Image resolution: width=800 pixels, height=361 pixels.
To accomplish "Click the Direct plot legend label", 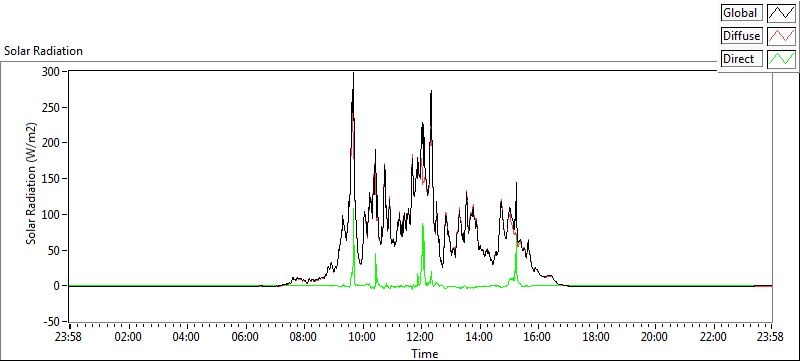I will click(742, 59).
